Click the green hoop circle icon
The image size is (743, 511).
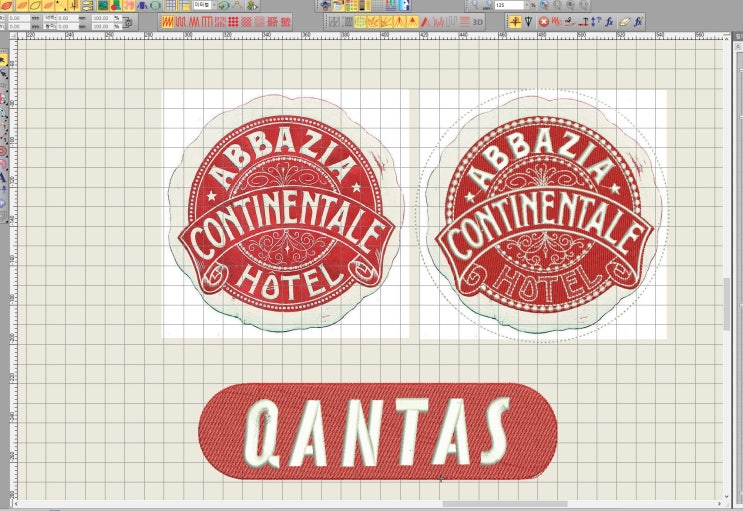coord(155,6)
